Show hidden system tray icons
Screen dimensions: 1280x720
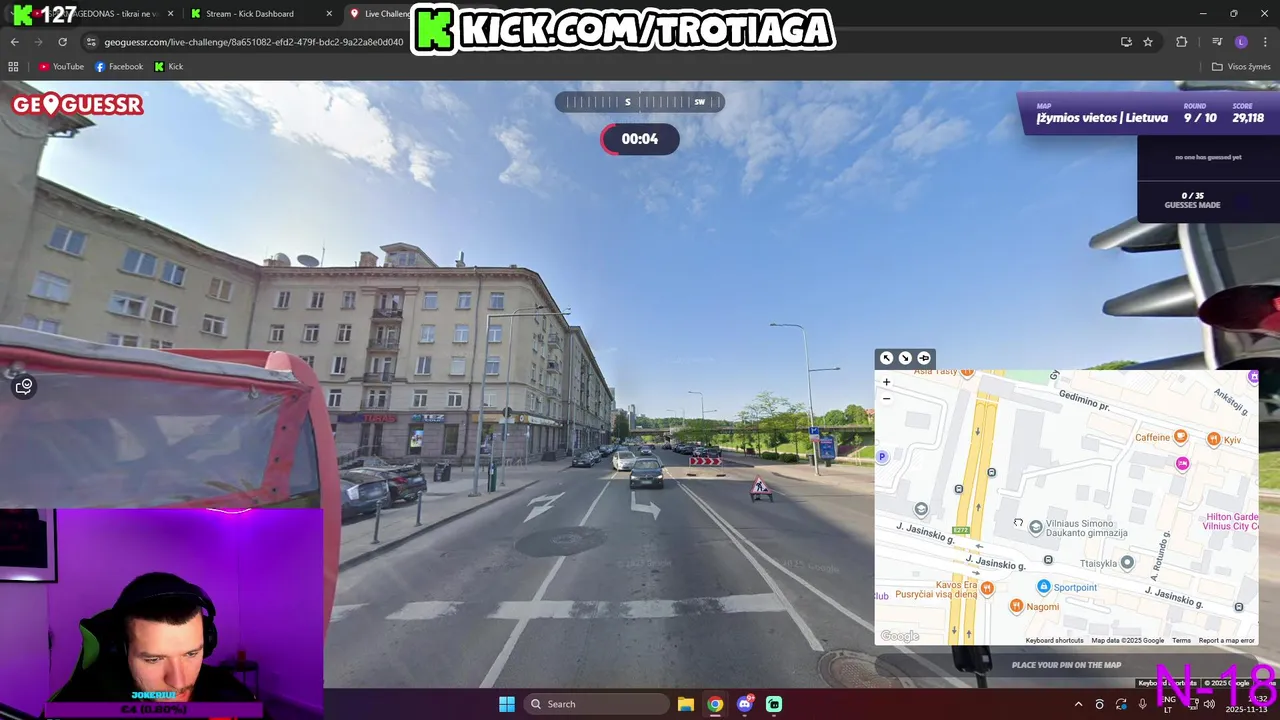[x=1078, y=704]
